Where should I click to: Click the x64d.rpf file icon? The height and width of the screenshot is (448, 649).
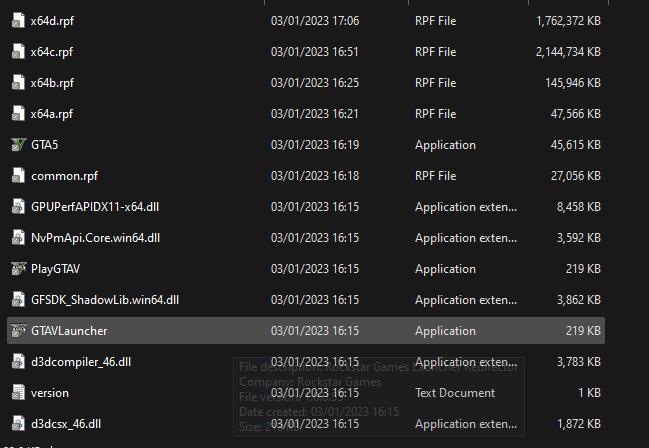(18, 20)
